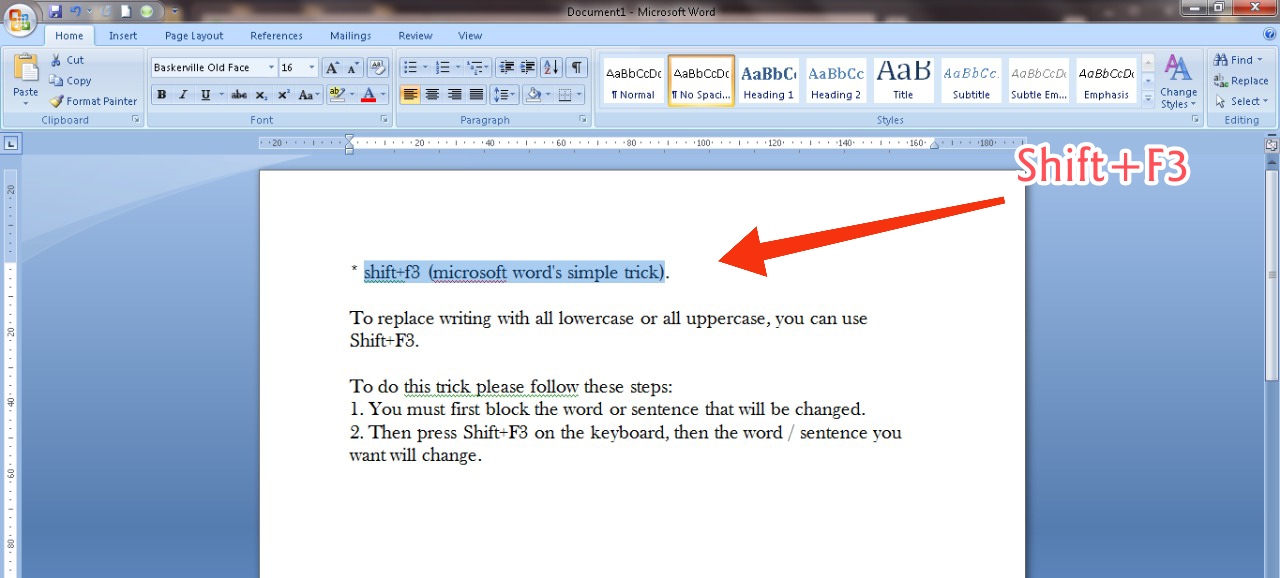Apply the Emphasis style

pyautogui.click(x=1106, y=80)
